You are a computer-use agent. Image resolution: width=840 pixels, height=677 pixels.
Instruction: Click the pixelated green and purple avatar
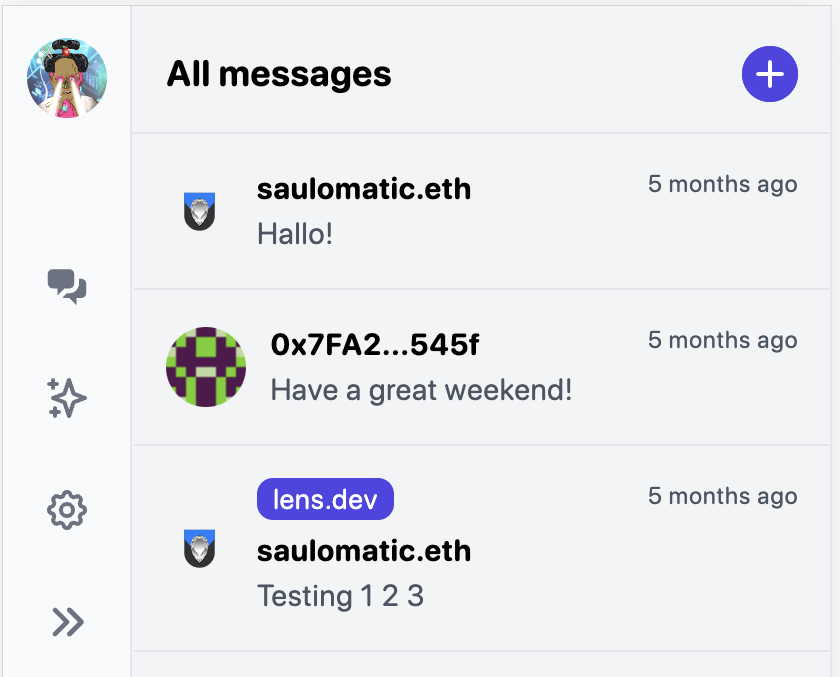point(206,367)
